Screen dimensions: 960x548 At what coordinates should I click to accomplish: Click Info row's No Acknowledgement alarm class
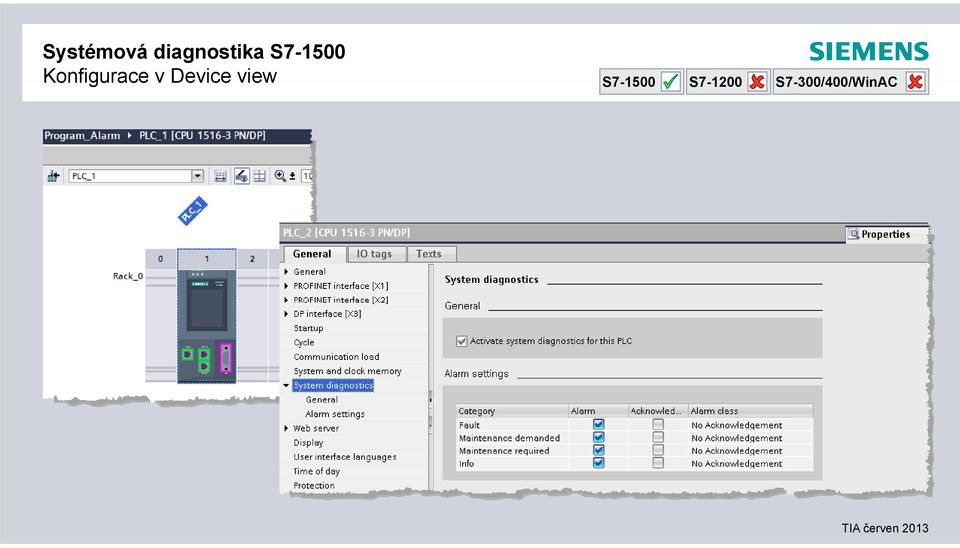(x=737, y=464)
